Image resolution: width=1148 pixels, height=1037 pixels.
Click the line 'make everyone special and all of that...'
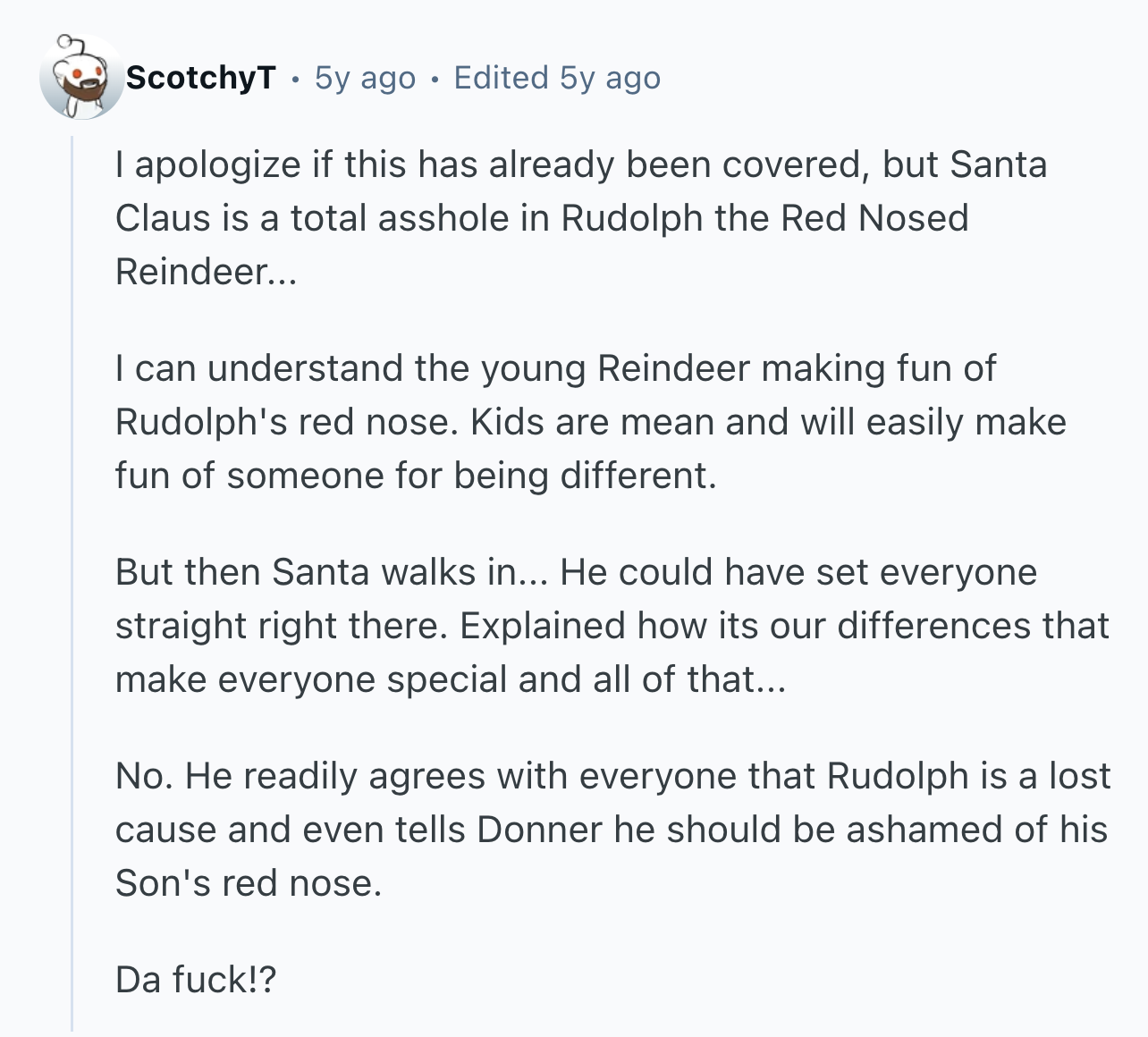[x=450, y=679]
